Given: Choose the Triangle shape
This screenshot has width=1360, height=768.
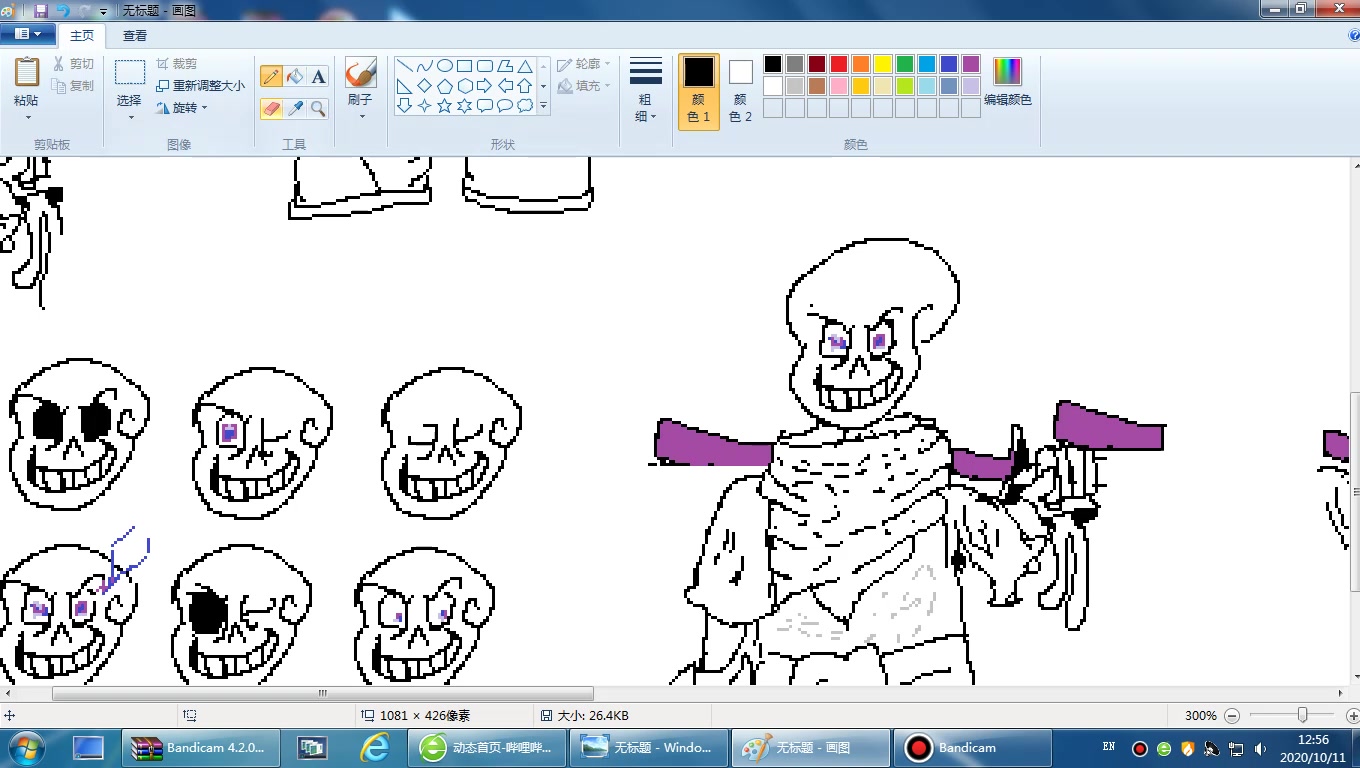Looking at the screenshot, I should point(525,66).
